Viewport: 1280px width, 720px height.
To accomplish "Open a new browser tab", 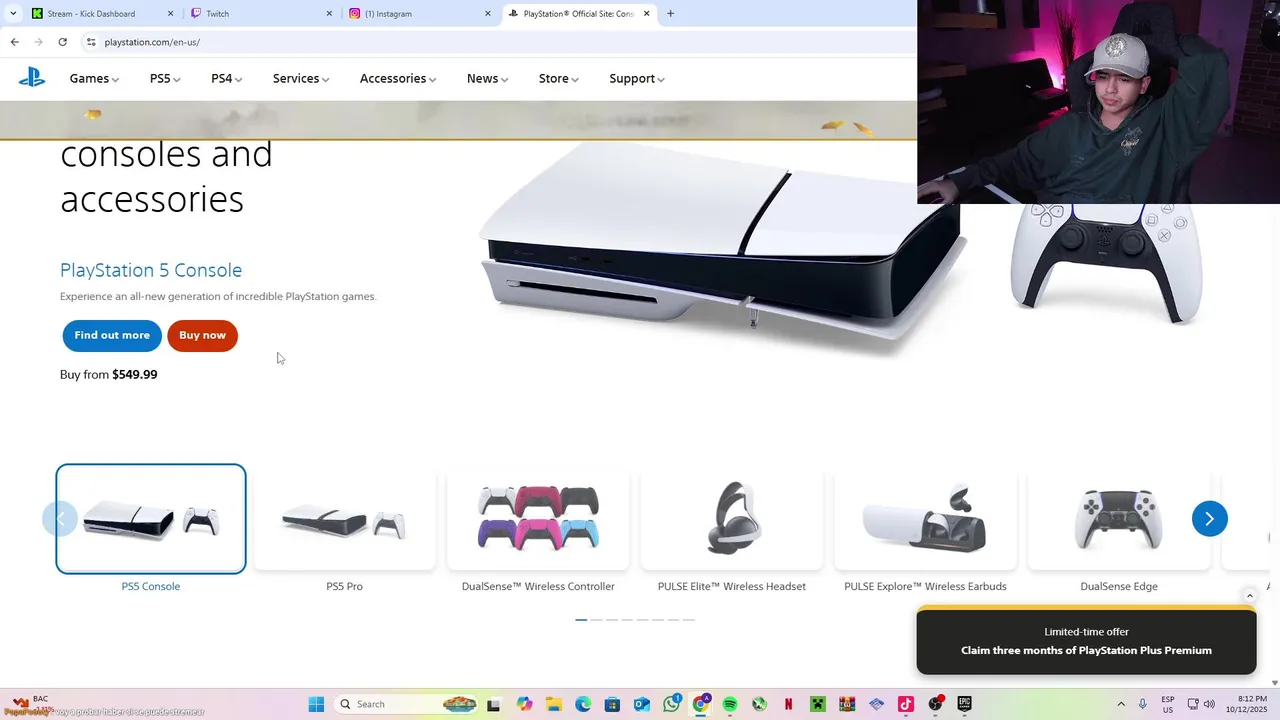I will [670, 14].
